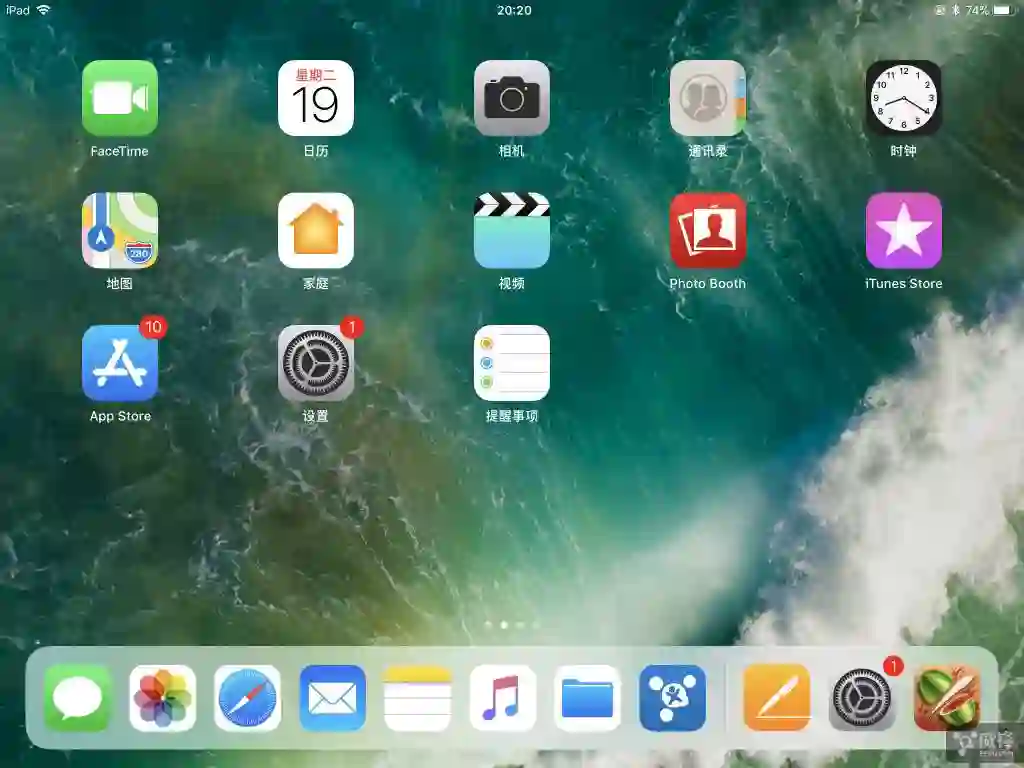Tap the FaceTime label text
The image size is (1024, 768).
(120, 151)
